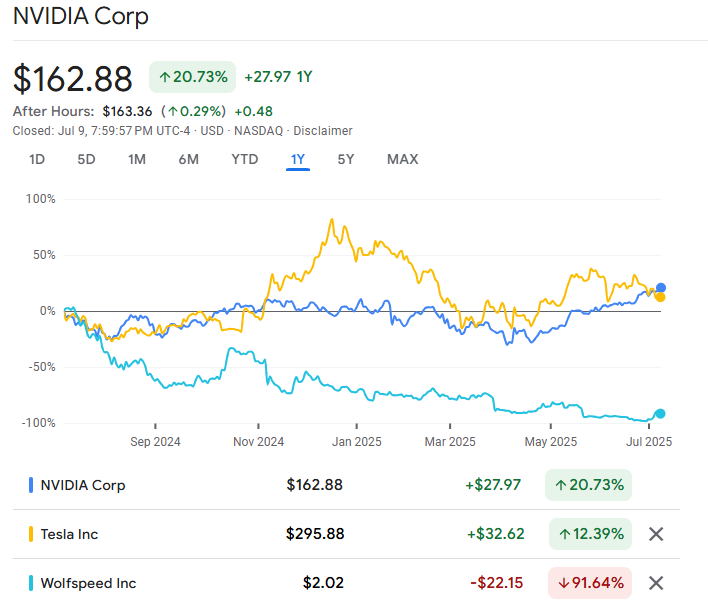Click Wolfspeed price $2.02
Viewport: 708px width, 606px height.
point(323,583)
